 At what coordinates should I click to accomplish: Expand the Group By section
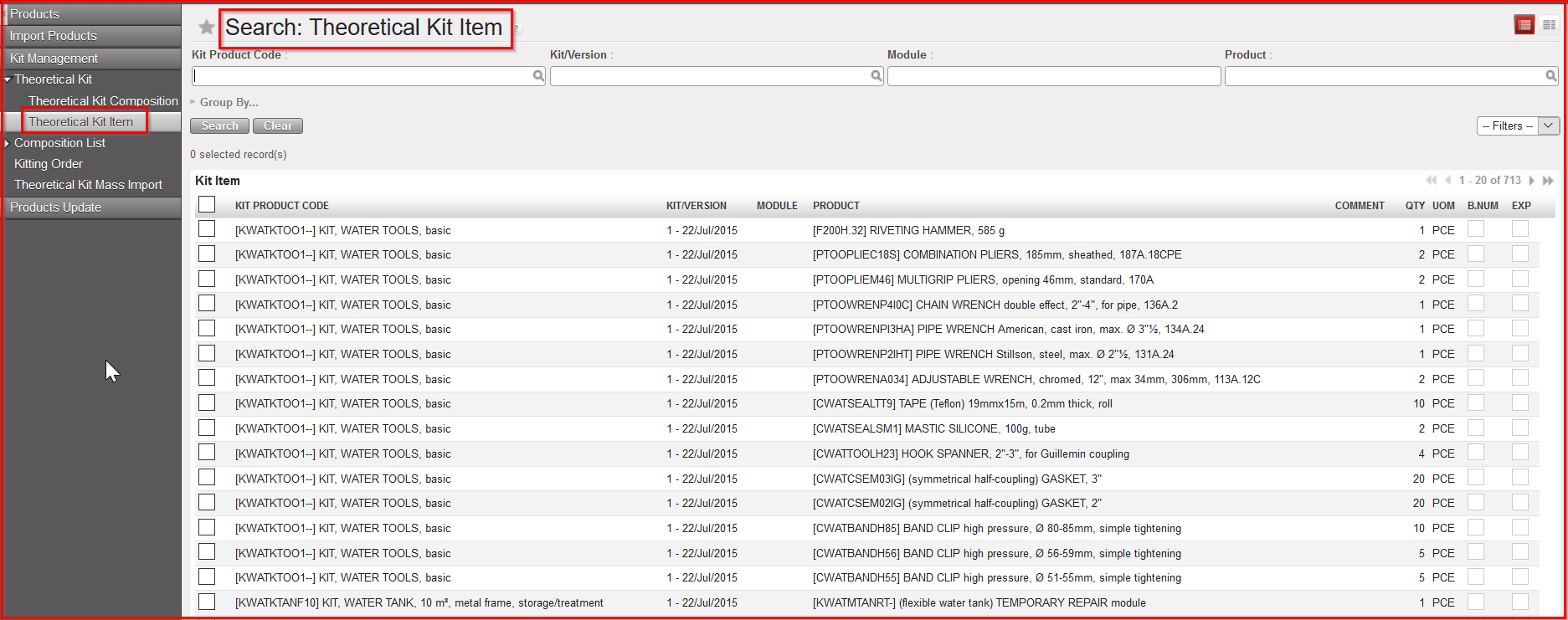click(x=224, y=102)
